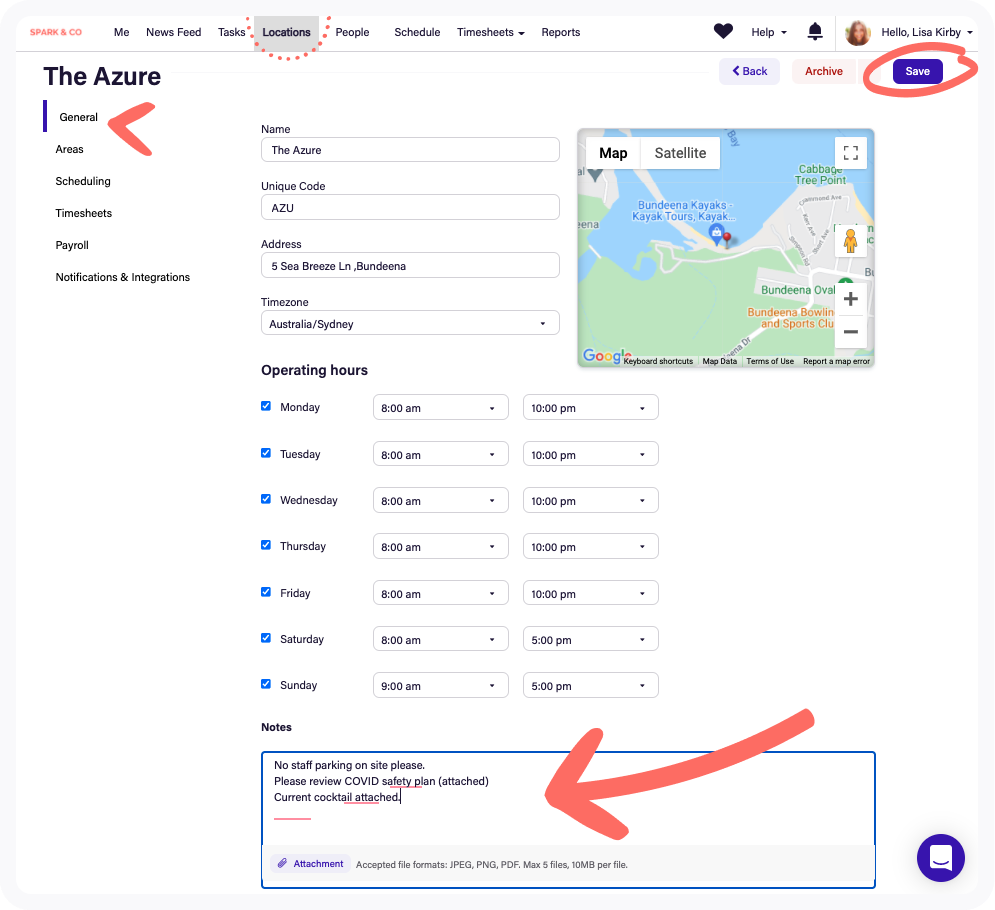This screenshot has height=910, width=995.
Task: Switch to the Payroll section
Action: click(72, 245)
